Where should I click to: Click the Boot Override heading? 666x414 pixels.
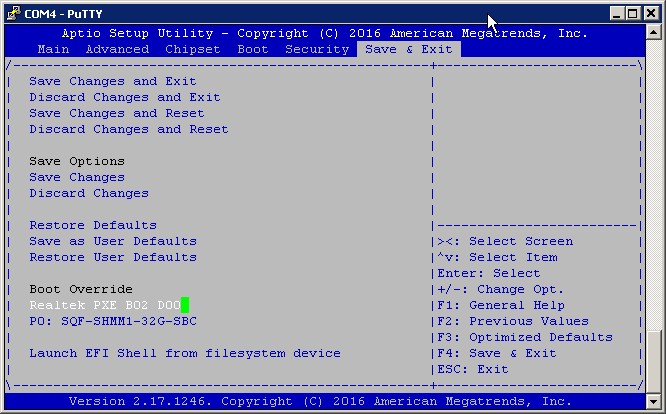(x=81, y=289)
